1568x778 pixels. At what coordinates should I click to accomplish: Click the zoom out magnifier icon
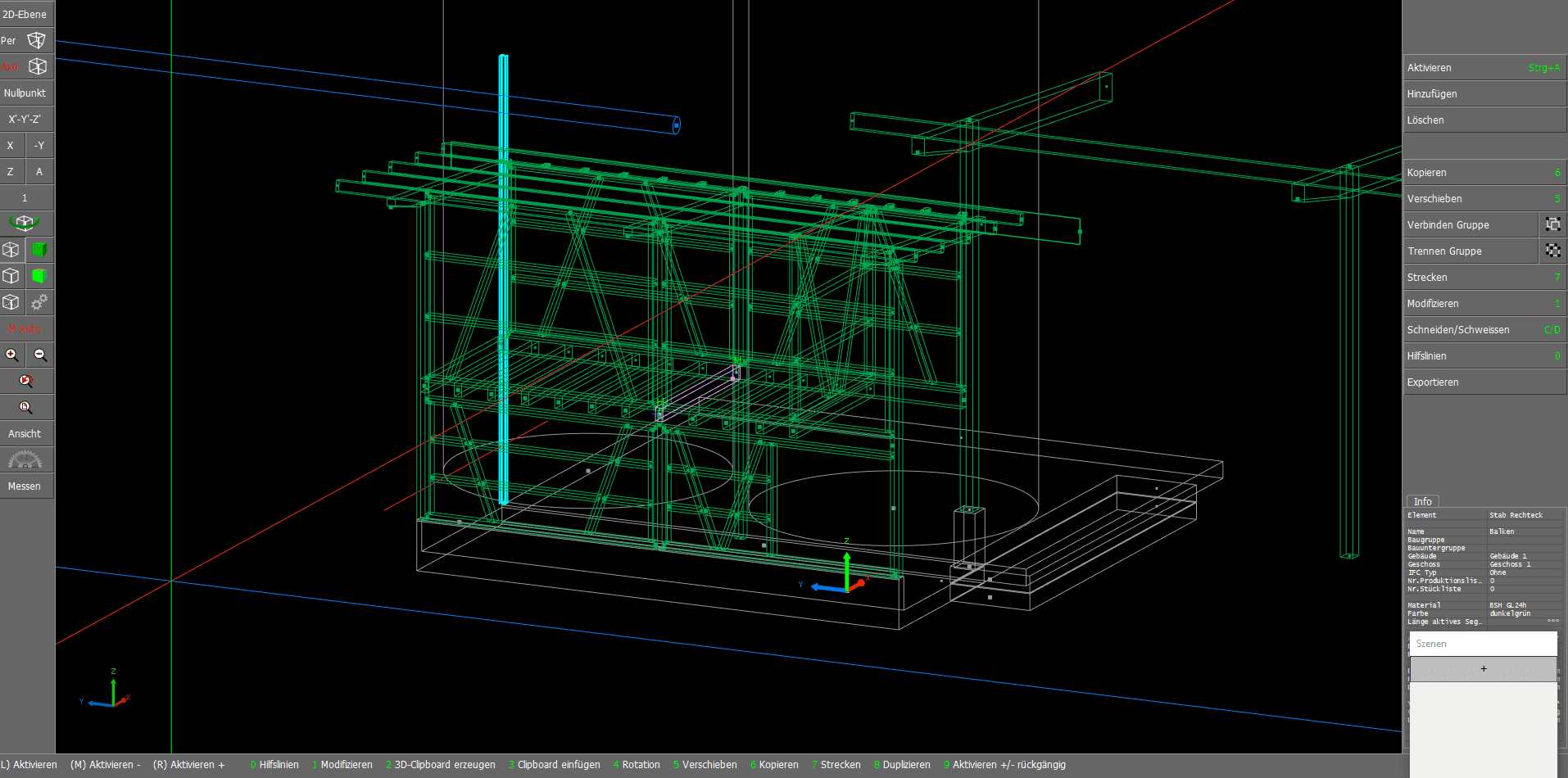pyautogui.click(x=40, y=355)
